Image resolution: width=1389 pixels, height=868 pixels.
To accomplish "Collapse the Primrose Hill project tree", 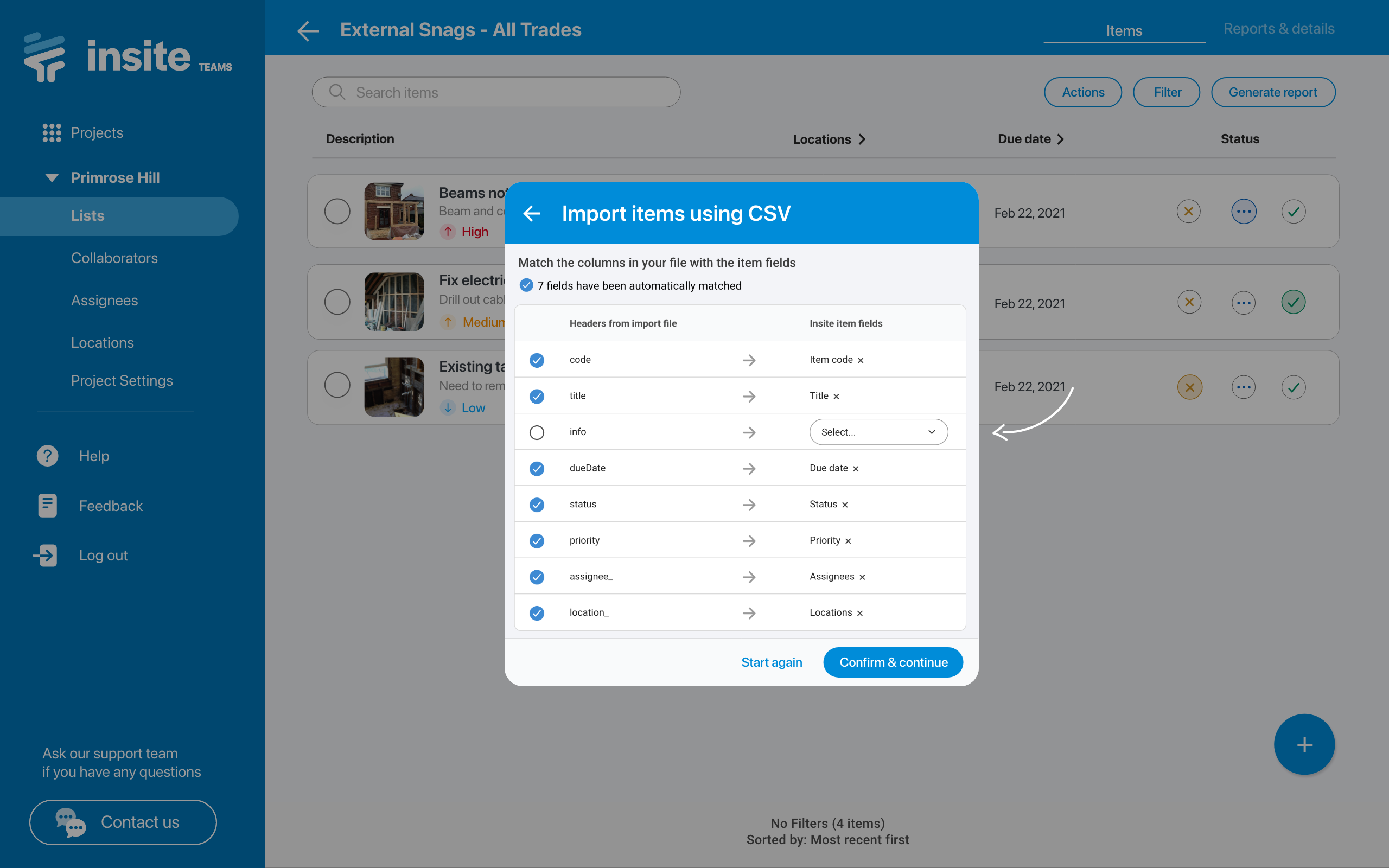I will [52, 177].
